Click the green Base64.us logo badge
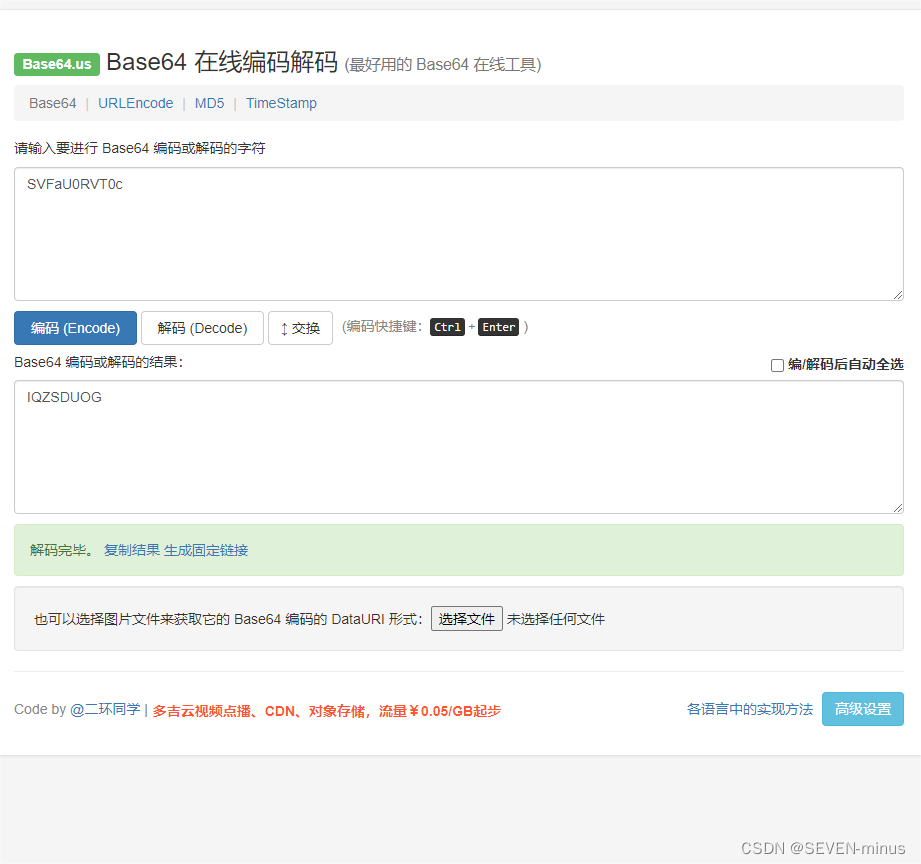This screenshot has height=864, width=921. pyautogui.click(x=56, y=64)
